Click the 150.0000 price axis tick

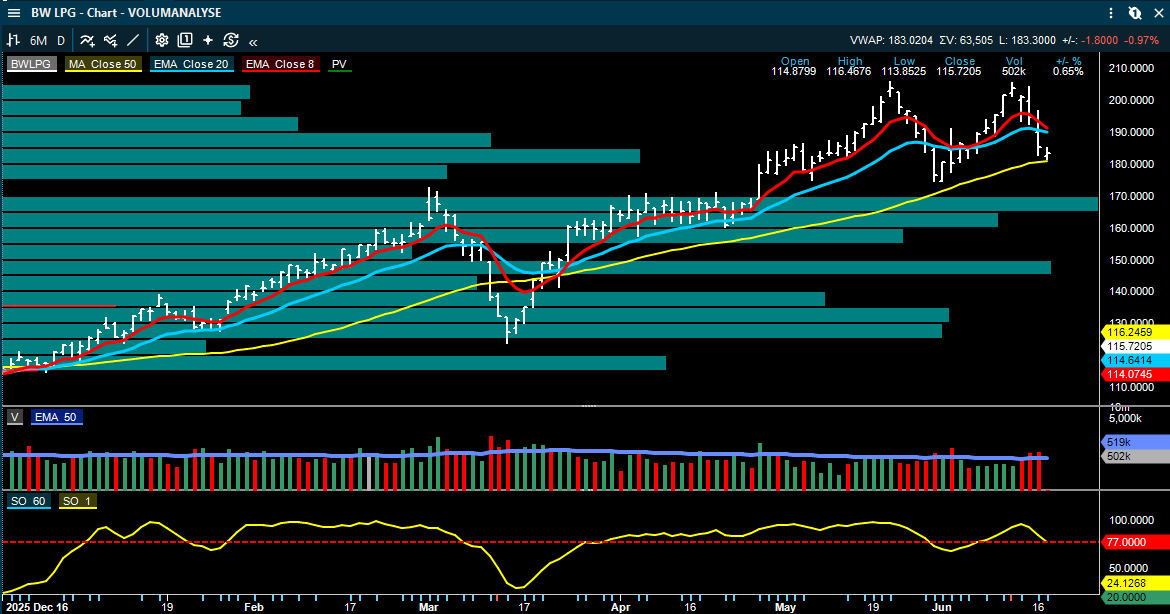[1131, 260]
